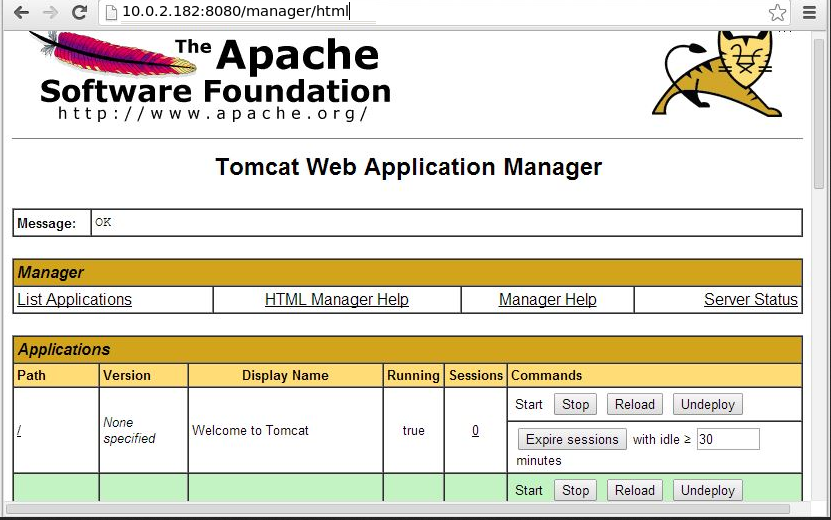Stop the Welcome to Tomcat application
This screenshot has width=831, height=520.
[576, 404]
